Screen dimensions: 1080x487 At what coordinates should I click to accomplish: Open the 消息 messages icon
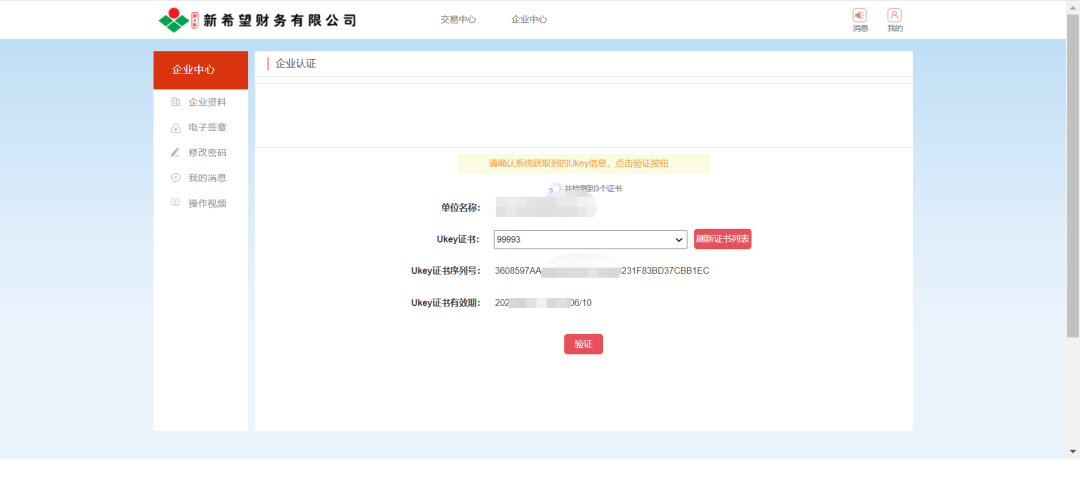pos(860,16)
